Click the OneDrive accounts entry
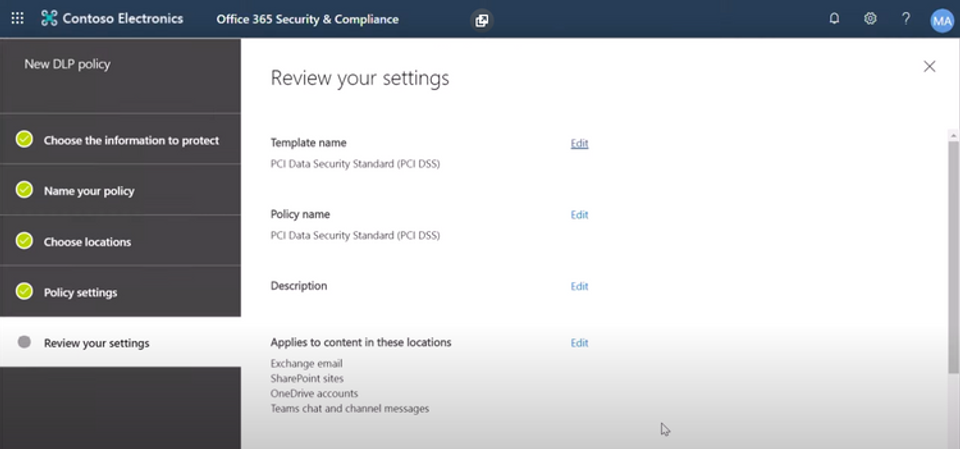The height and width of the screenshot is (449, 960). pyautogui.click(x=314, y=393)
